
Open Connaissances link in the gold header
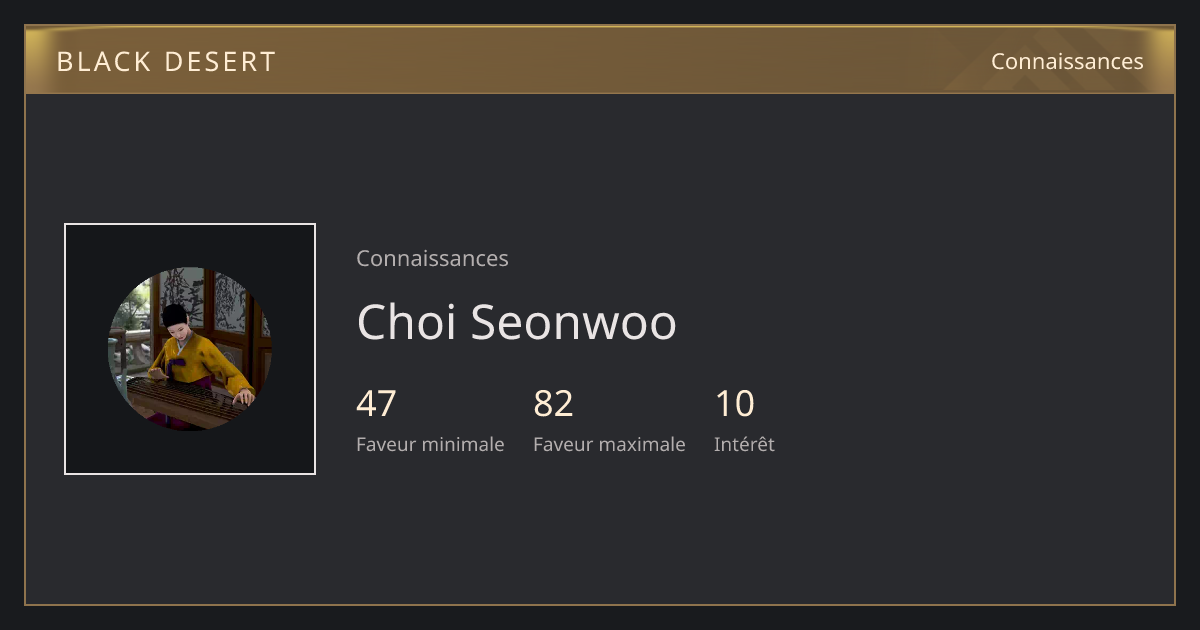tap(1067, 61)
